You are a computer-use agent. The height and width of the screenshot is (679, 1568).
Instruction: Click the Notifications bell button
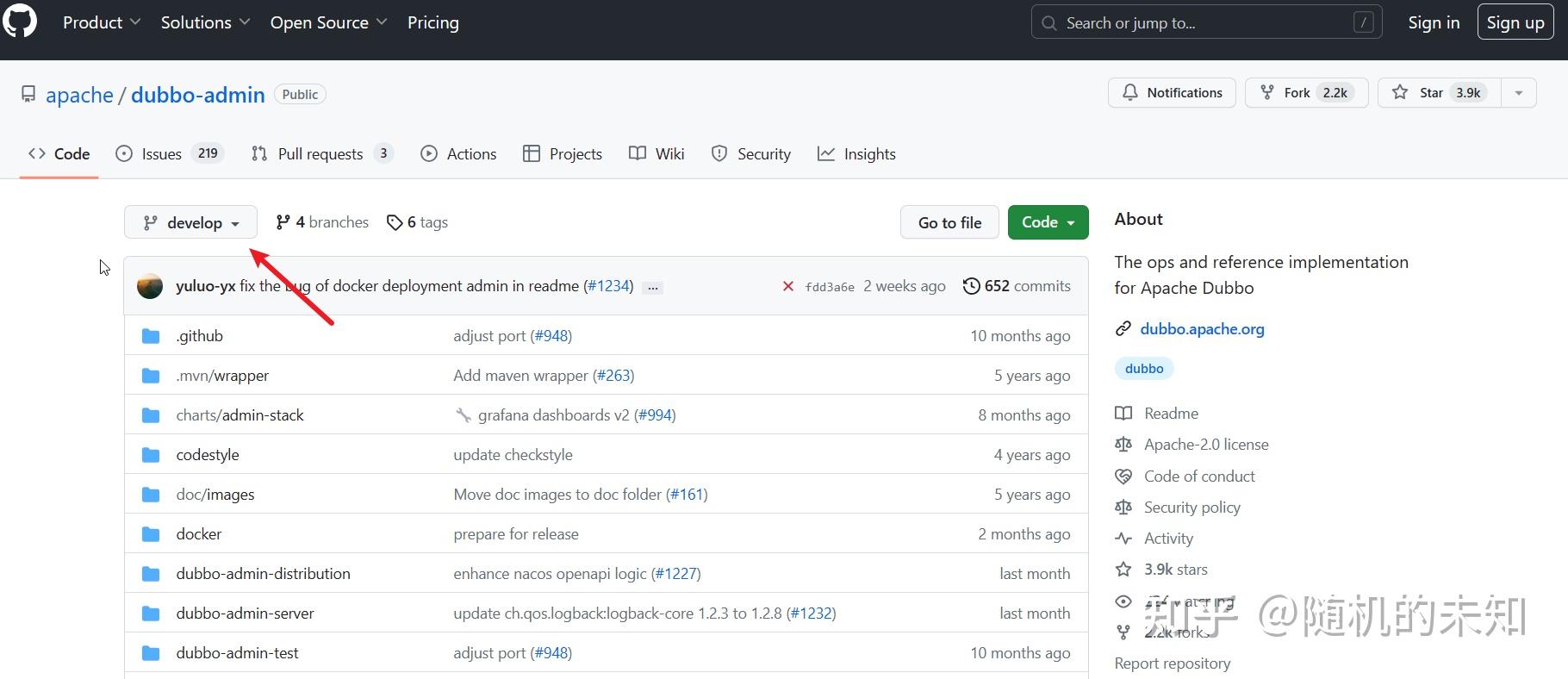tap(1172, 93)
